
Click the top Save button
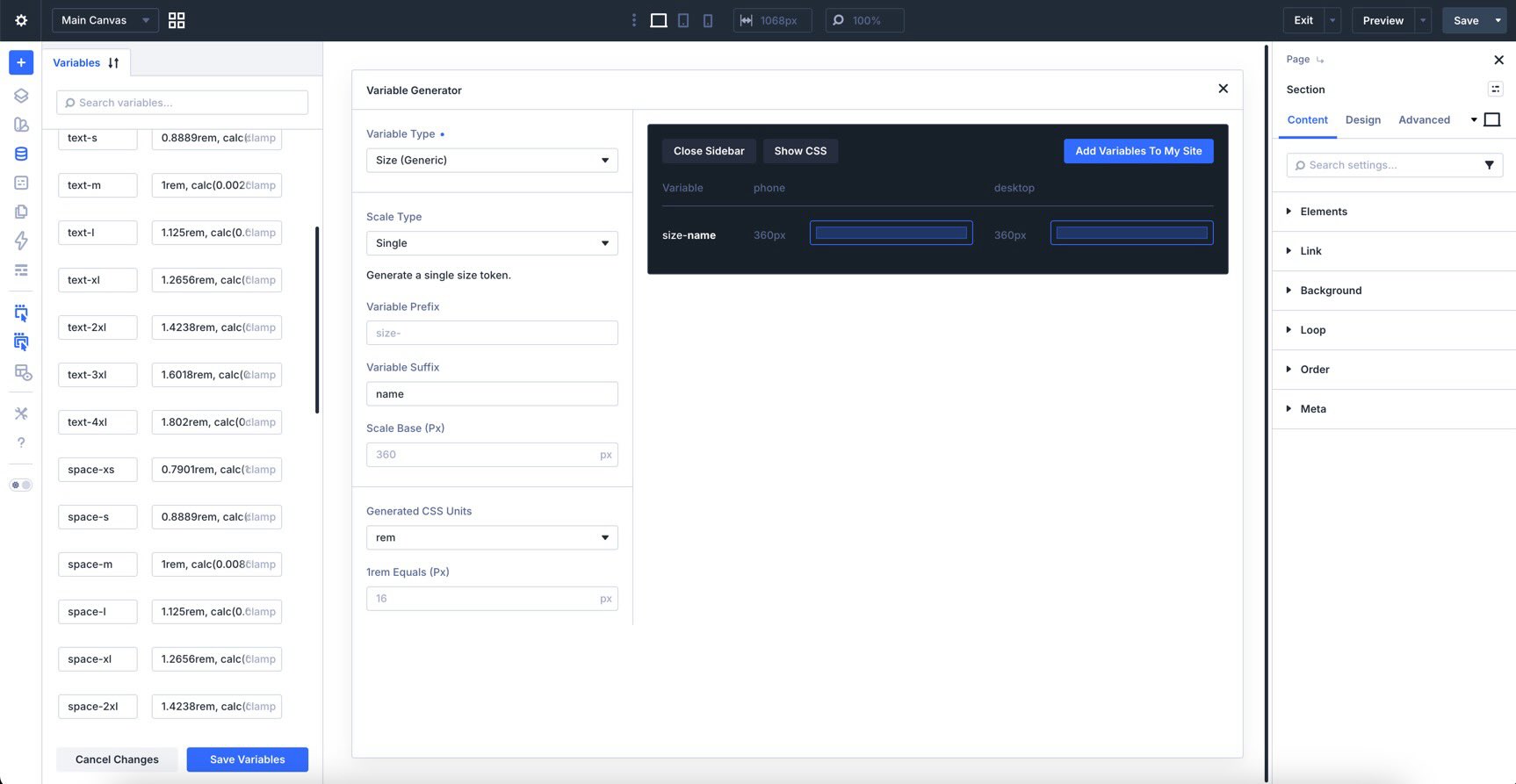click(1466, 20)
